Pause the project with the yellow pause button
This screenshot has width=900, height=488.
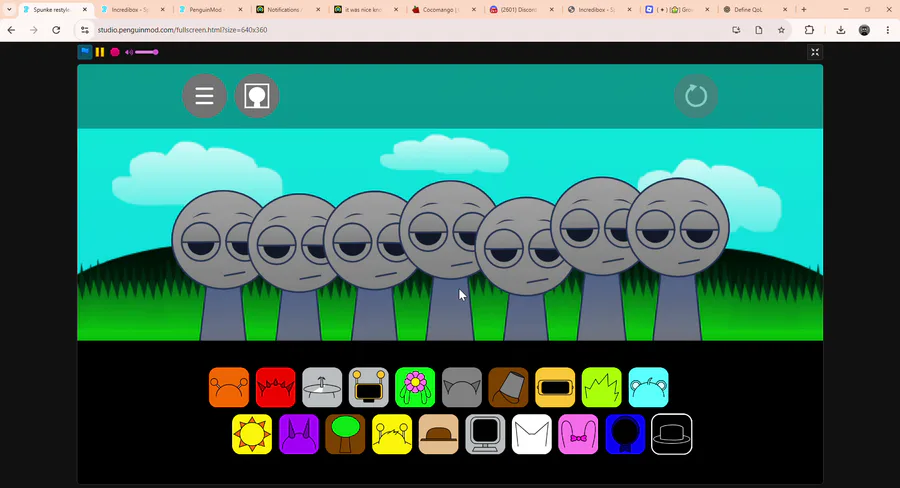(x=100, y=52)
